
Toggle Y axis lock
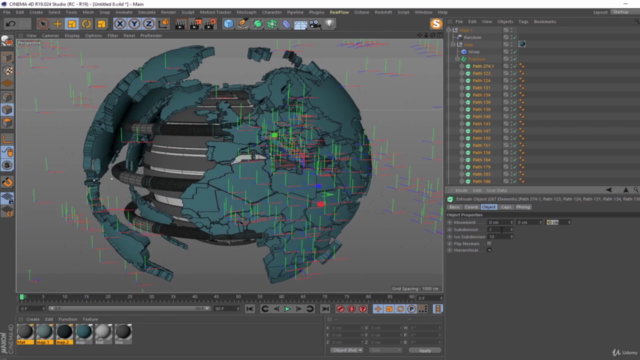(134, 24)
